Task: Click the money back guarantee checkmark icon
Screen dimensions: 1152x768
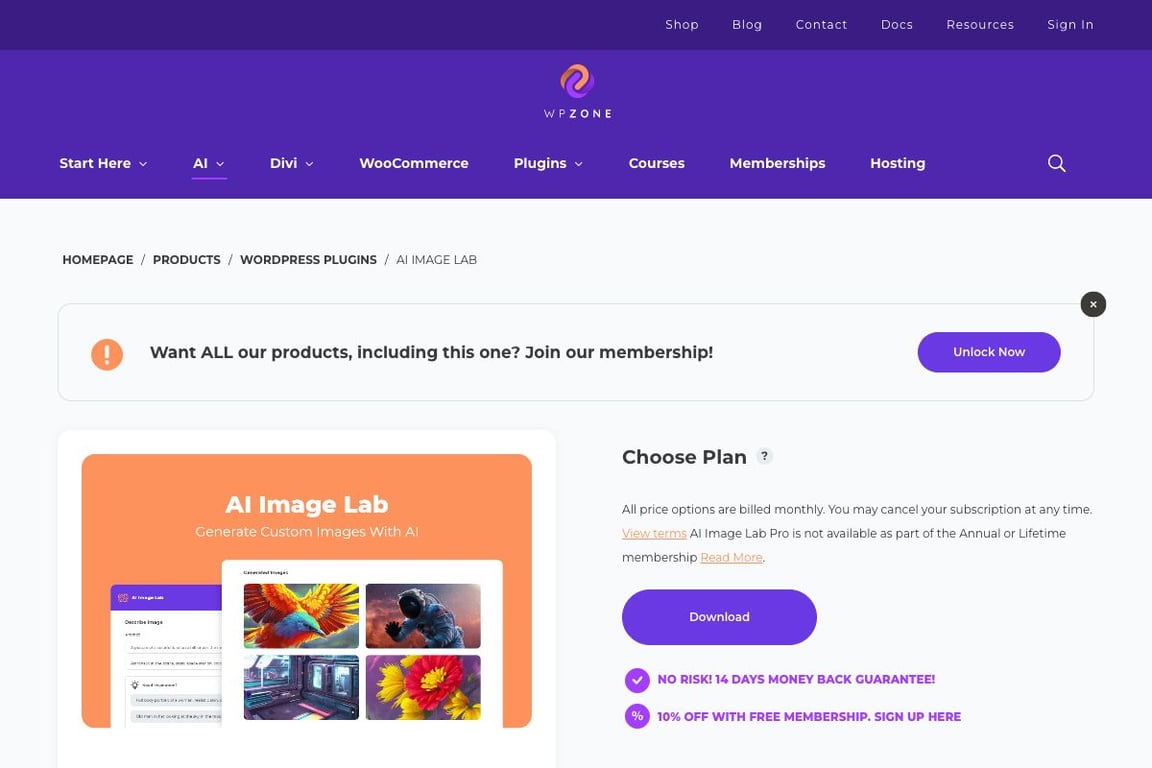Action: pos(637,680)
